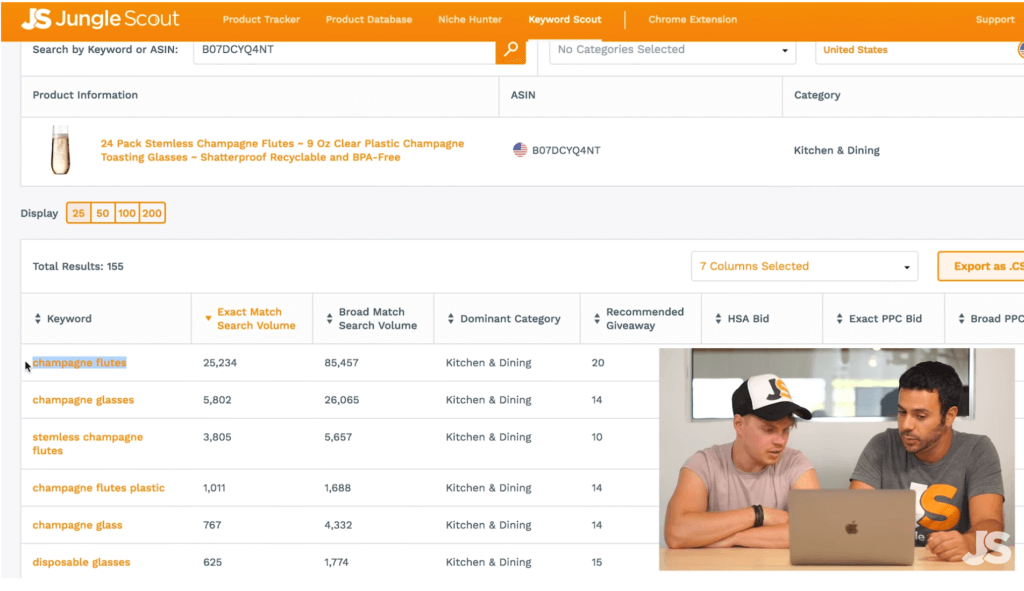Click broad volume 4,332 cell
The height and width of the screenshot is (591, 1024).
tap(338, 525)
